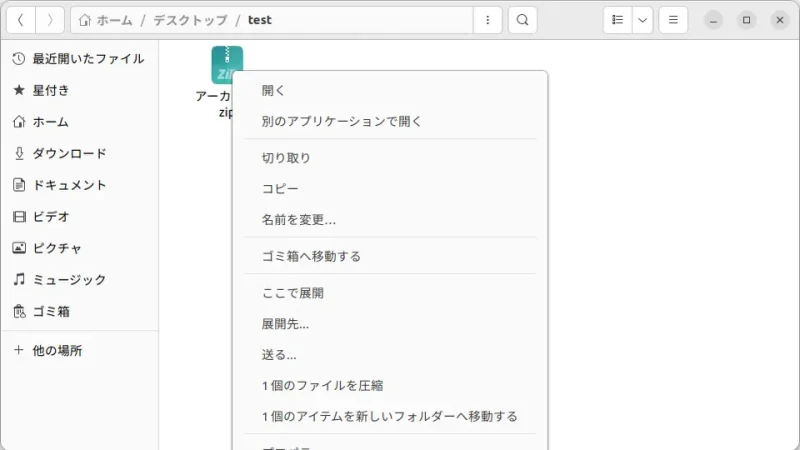
Task: Click the picture icon in the sidebar
Action: click(19, 248)
